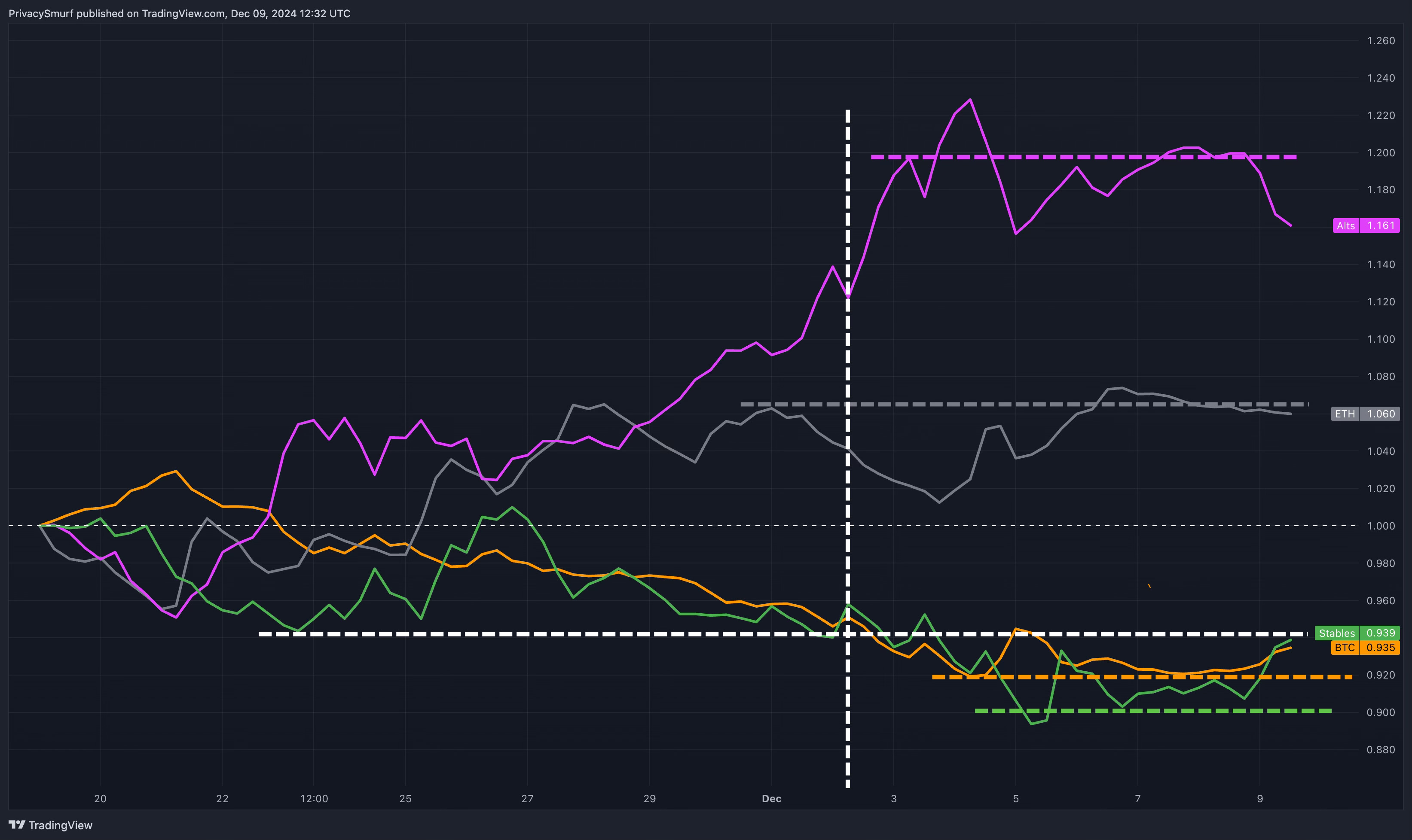
Task: Click the date label 22 on time axis
Action: [222, 799]
